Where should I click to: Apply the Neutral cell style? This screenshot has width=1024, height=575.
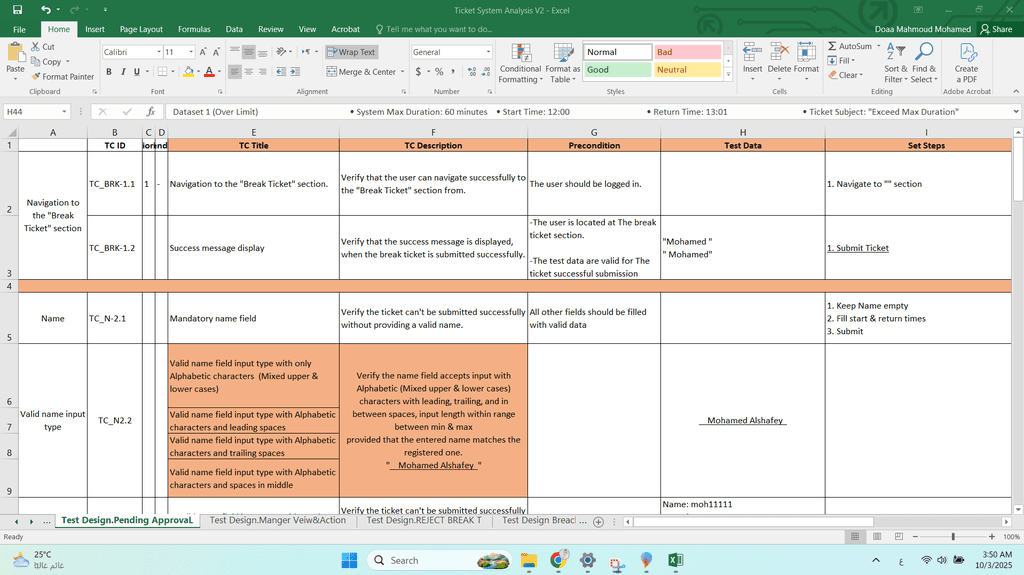[x=687, y=69]
